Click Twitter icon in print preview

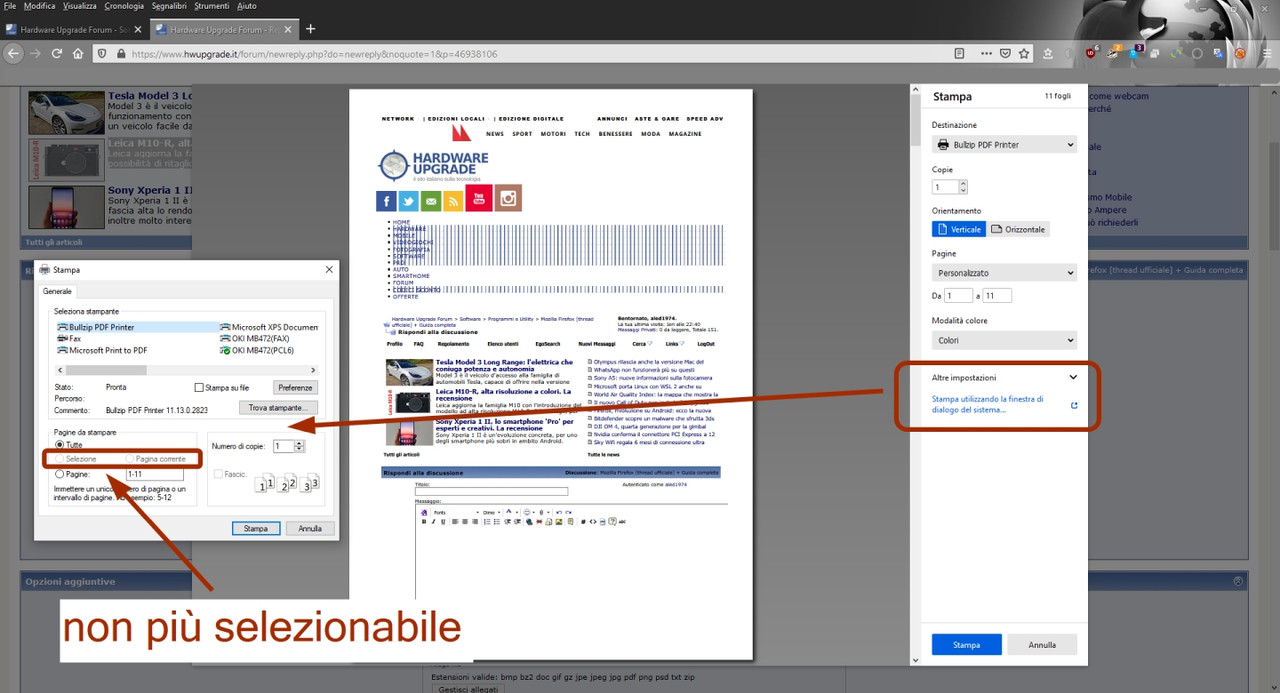(409, 201)
